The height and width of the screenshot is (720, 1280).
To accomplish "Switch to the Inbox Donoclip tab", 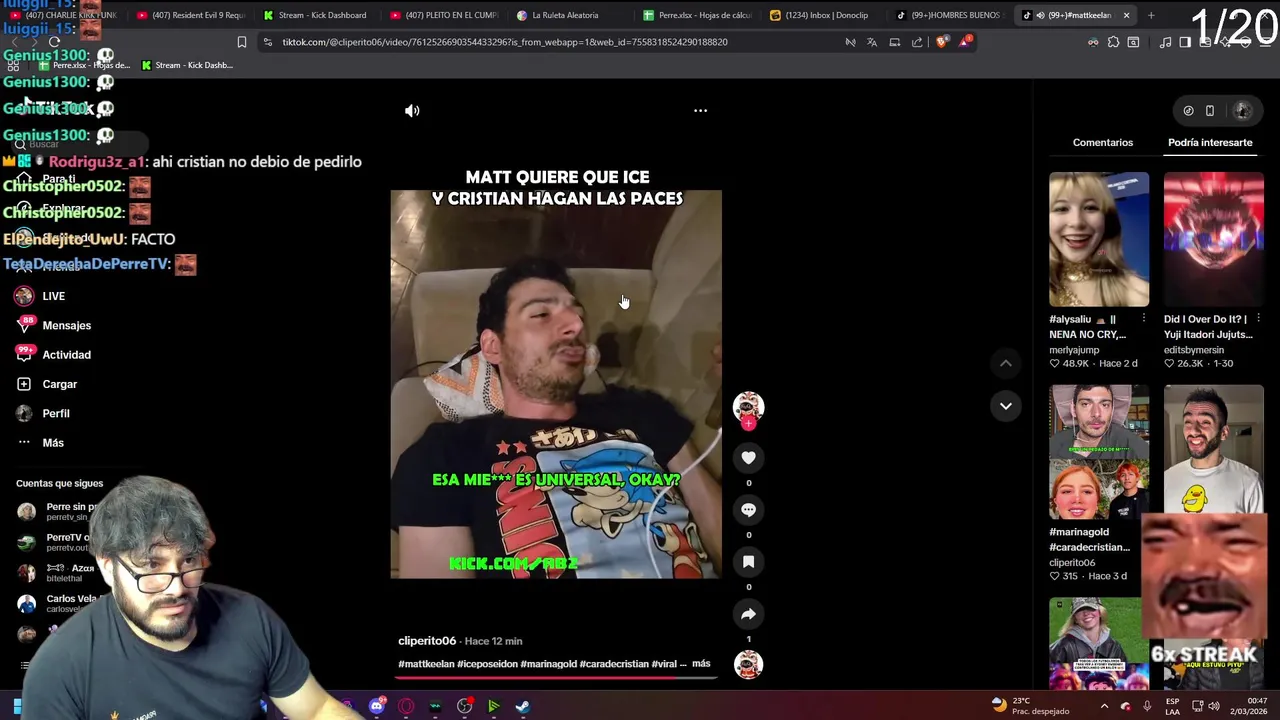I will tap(824, 15).
